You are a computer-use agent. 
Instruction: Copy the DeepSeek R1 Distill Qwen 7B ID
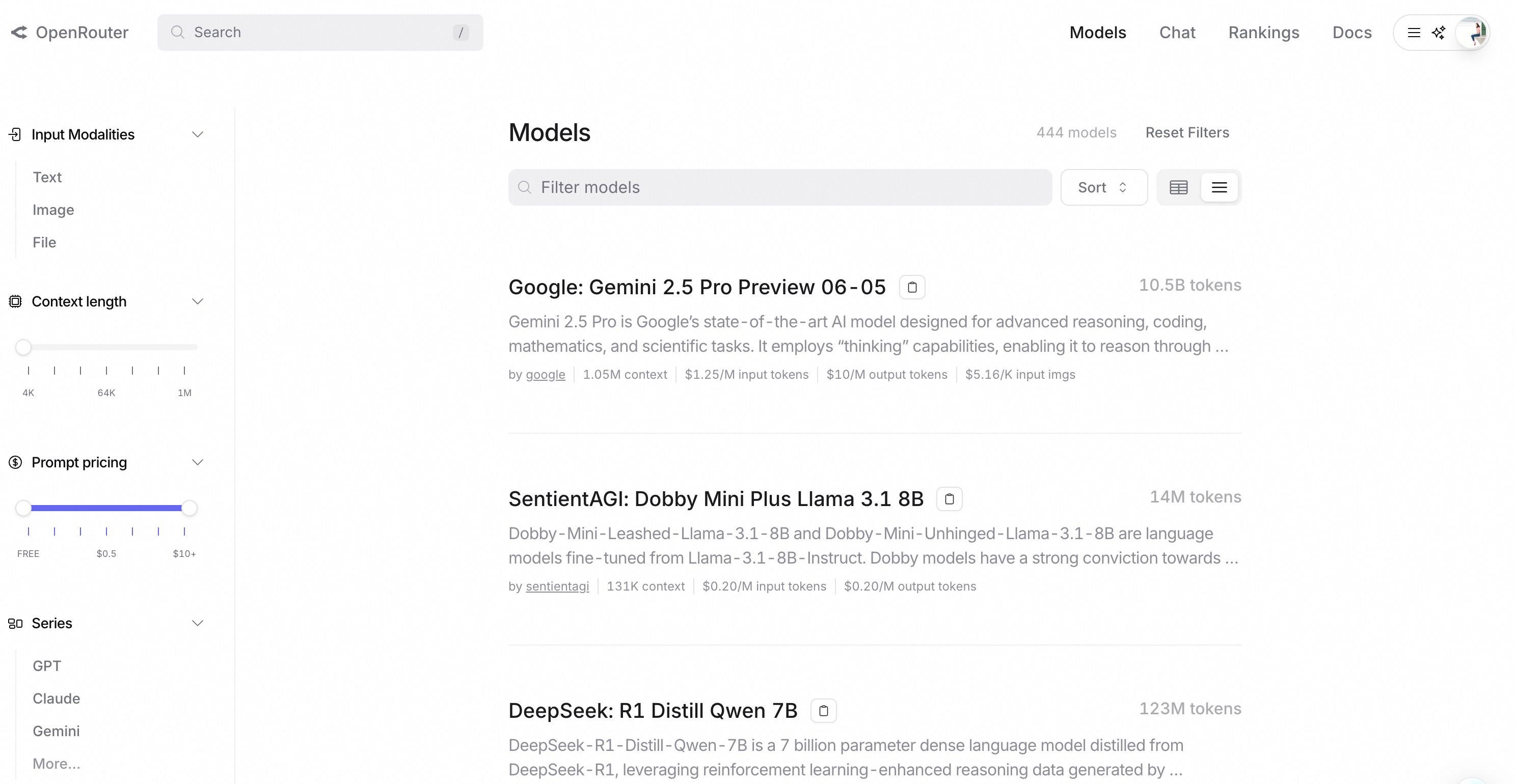pos(823,711)
